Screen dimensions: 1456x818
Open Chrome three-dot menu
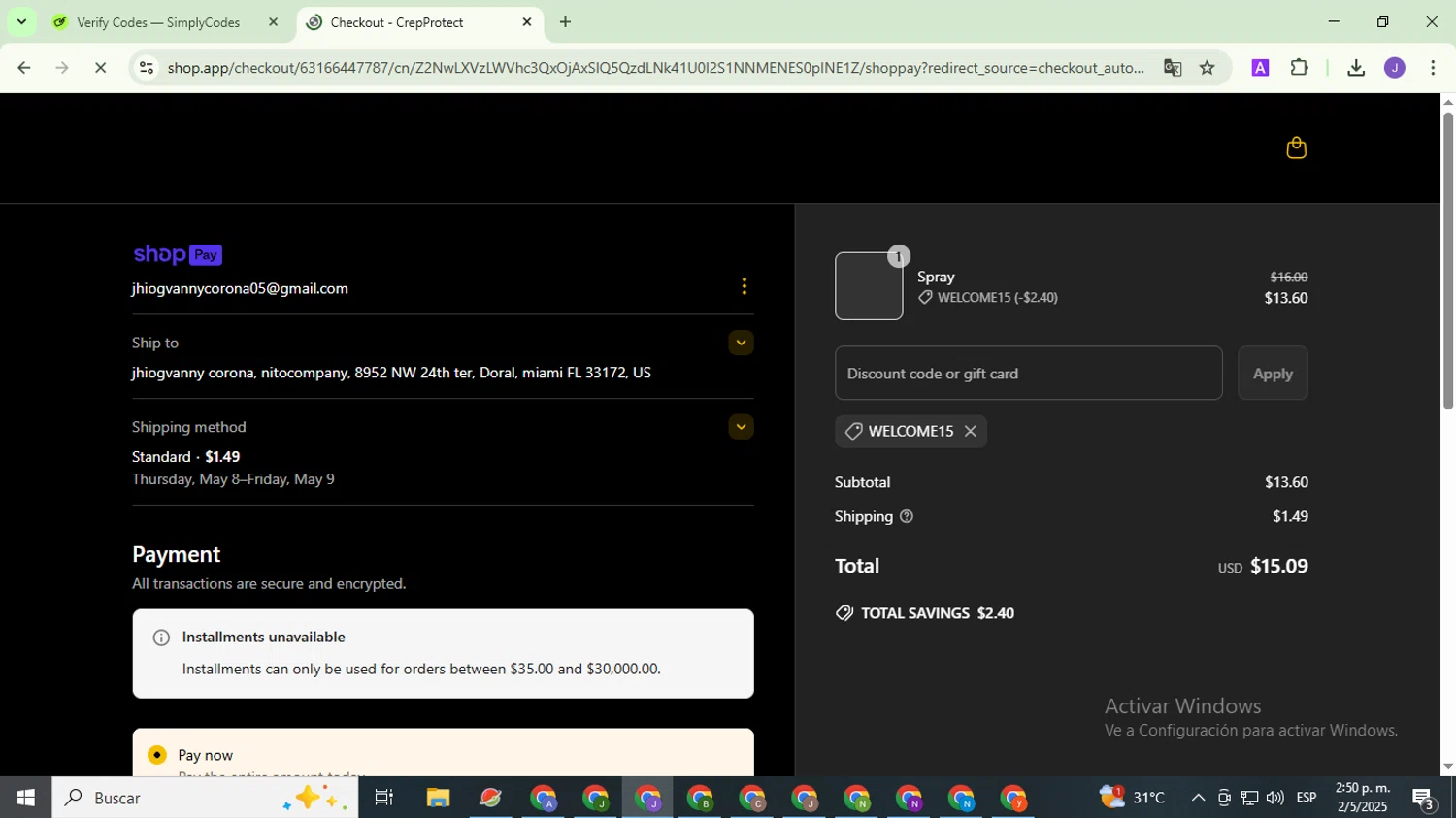point(1433,68)
